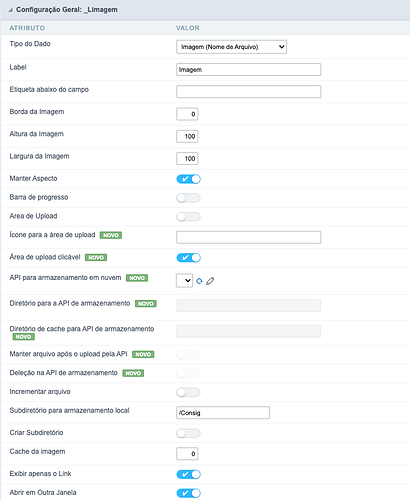Enable the Área de Upload switch

[x=189, y=217]
